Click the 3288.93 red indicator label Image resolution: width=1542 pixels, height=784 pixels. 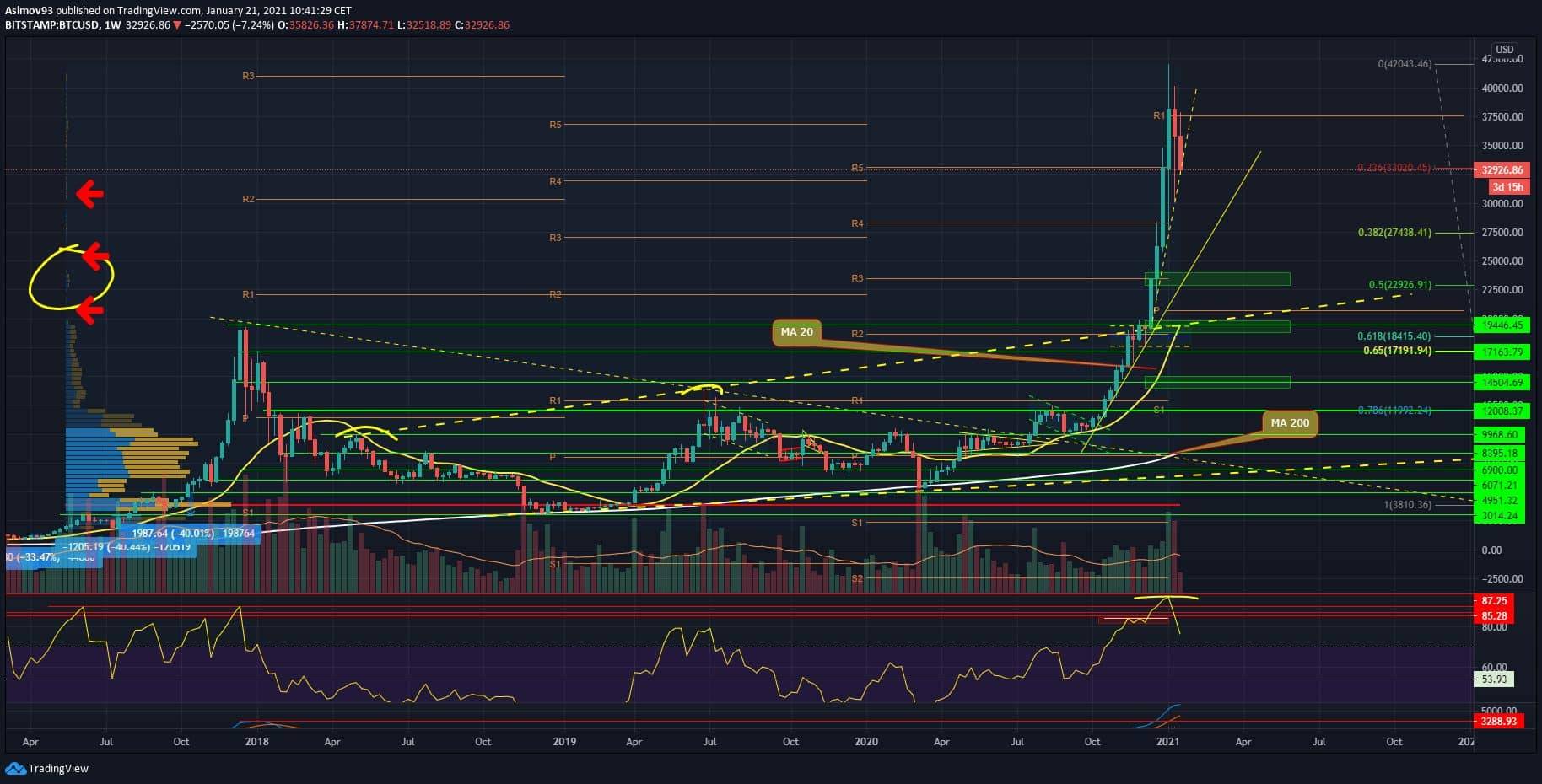[x=1500, y=722]
